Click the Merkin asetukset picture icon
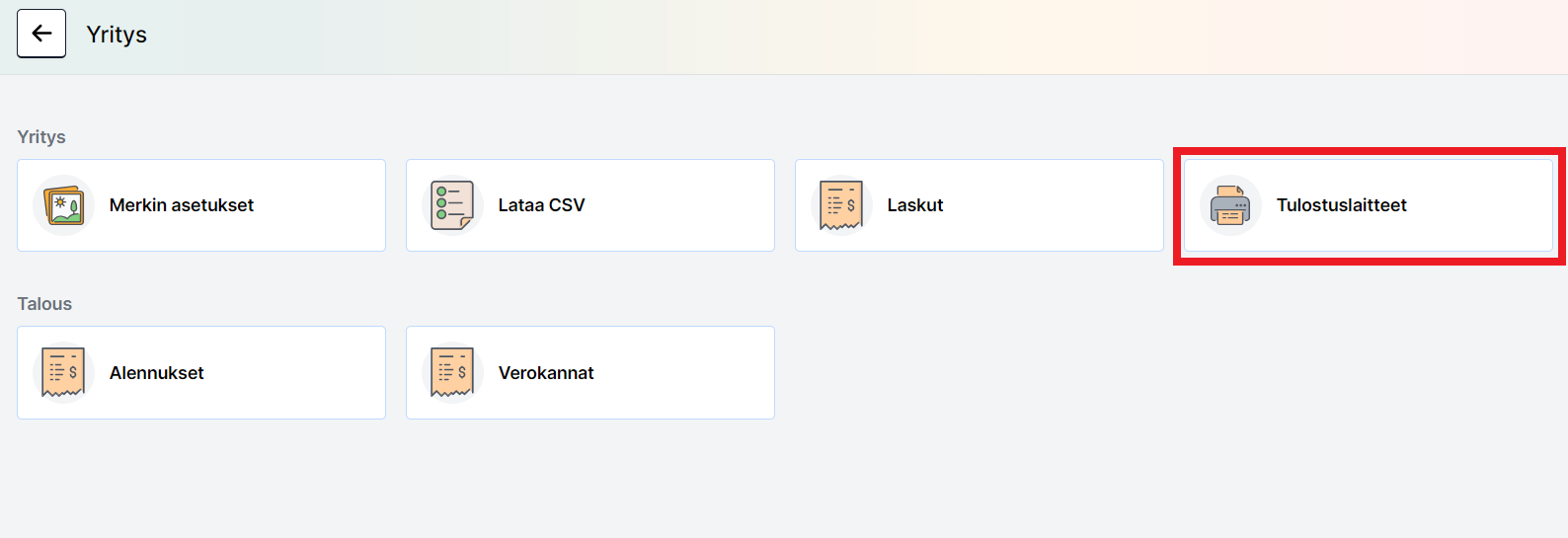Image resolution: width=1568 pixels, height=538 pixels. point(64,205)
